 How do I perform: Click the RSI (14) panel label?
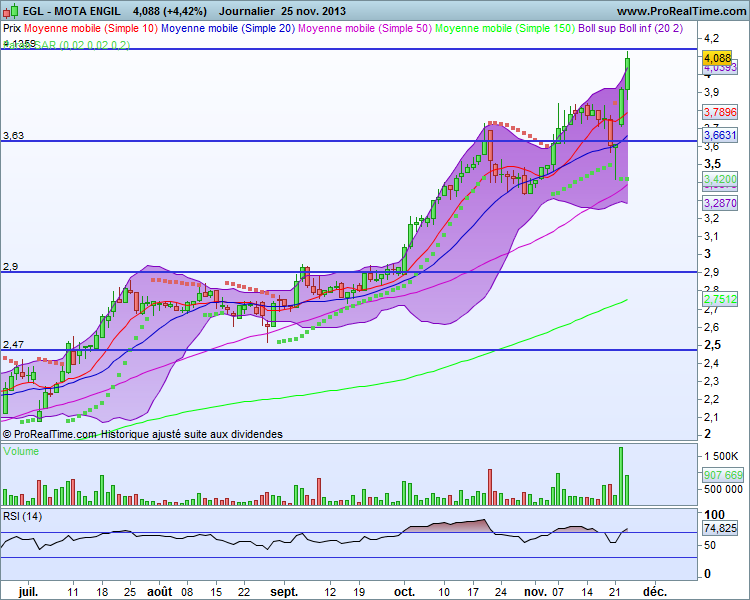click(22, 516)
